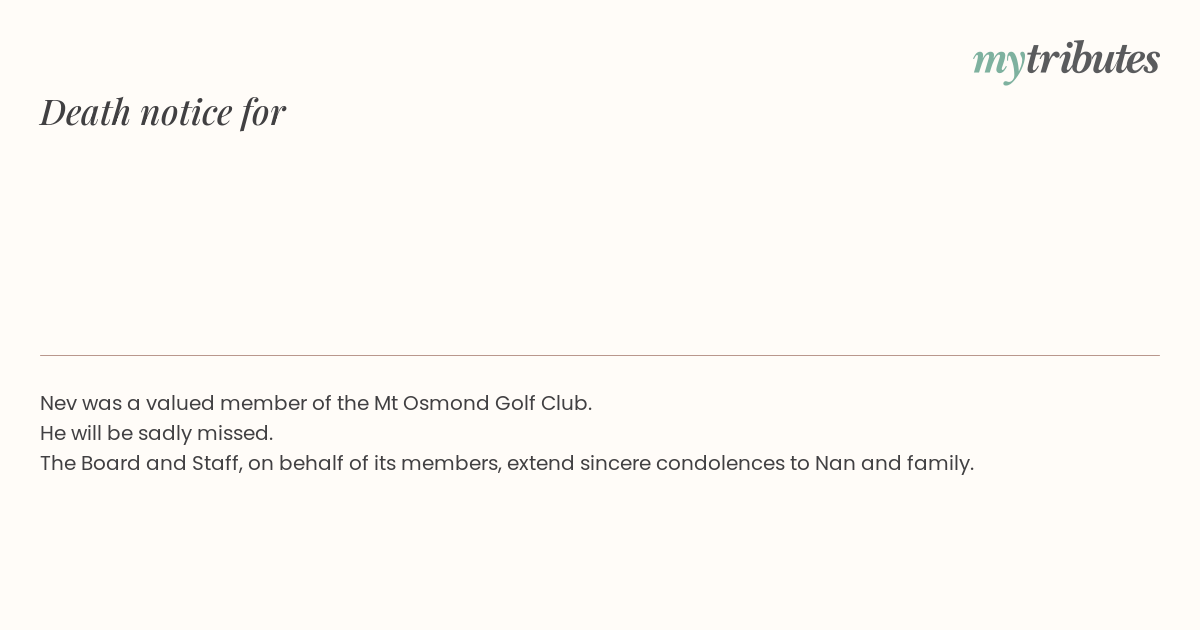This screenshot has height=630, width=1200.
Task: Click the mytributes logo
Action: point(1066,60)
